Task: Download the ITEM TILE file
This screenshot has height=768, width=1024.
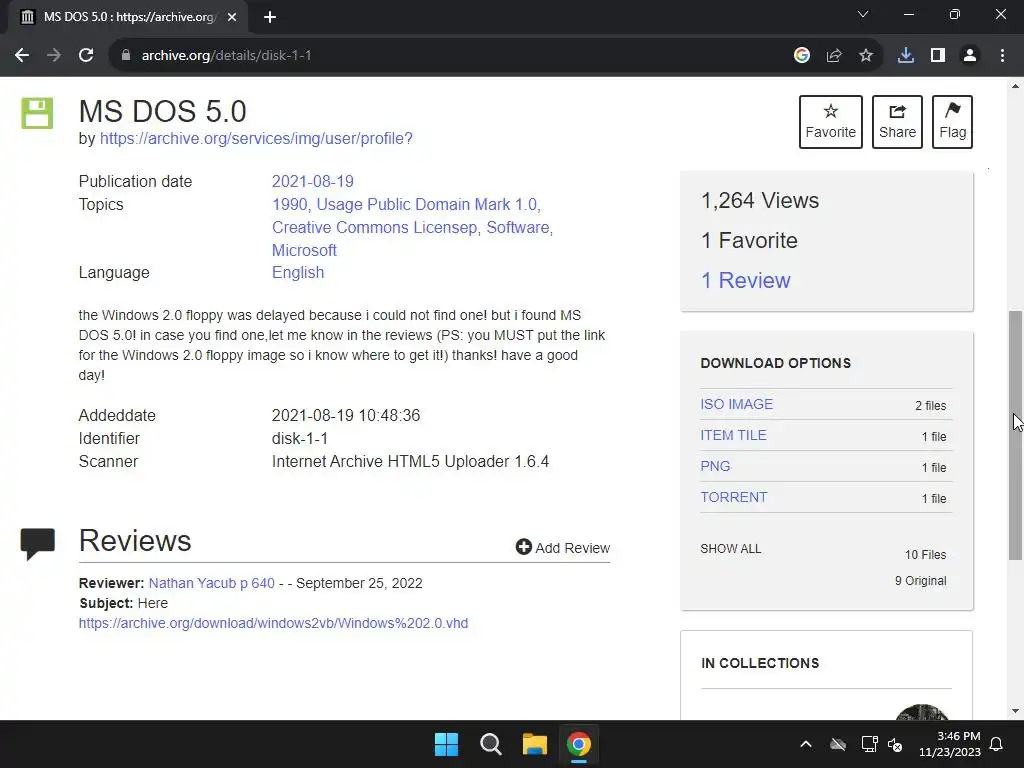Action: tap(733, 435)
